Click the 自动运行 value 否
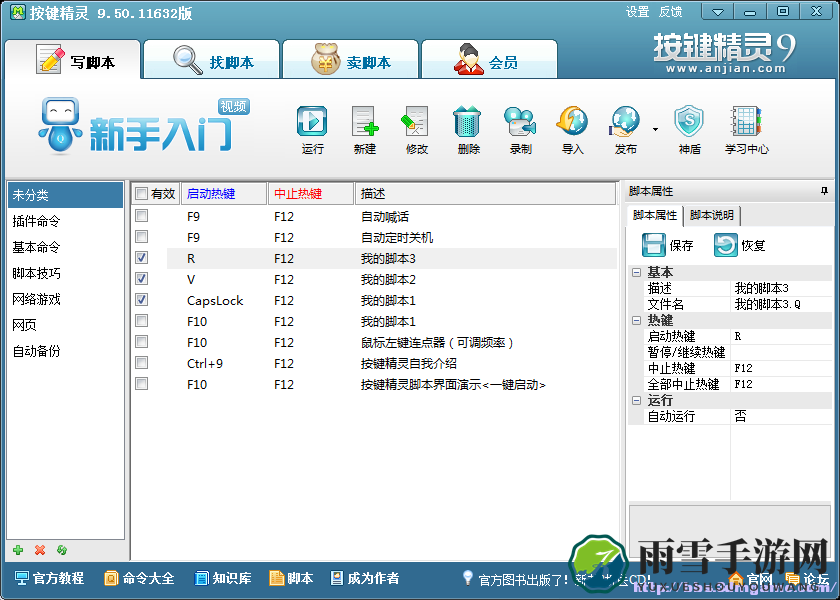Viewport: 840px width, 600px height. 781,416
